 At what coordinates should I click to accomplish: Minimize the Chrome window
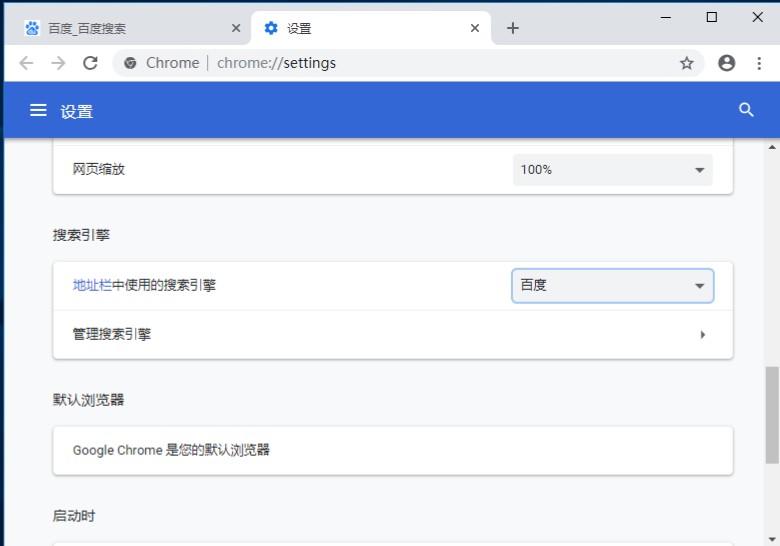coord(666,17)
